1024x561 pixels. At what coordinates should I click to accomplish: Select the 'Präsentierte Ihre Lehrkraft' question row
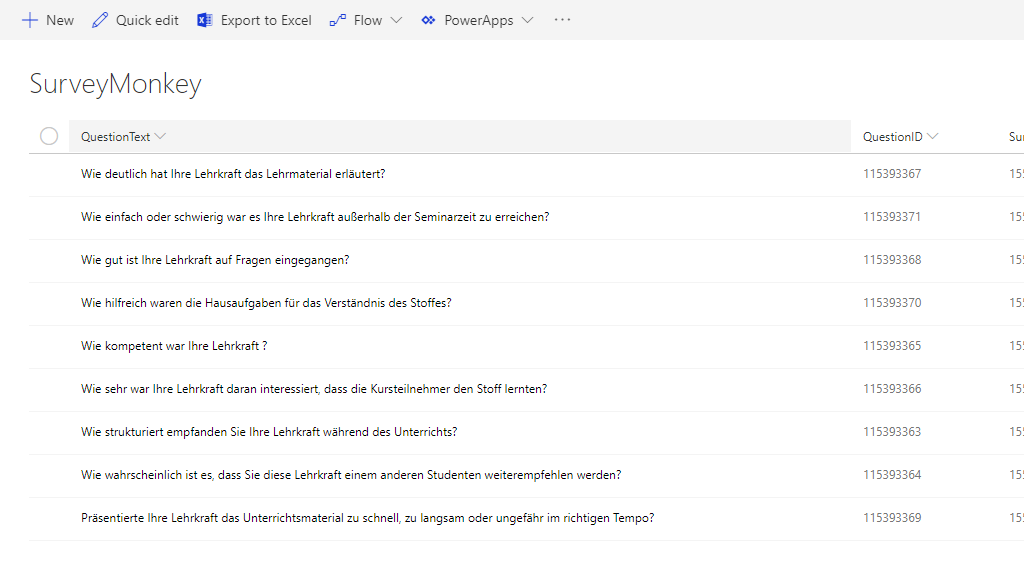[x=49, y=518]
